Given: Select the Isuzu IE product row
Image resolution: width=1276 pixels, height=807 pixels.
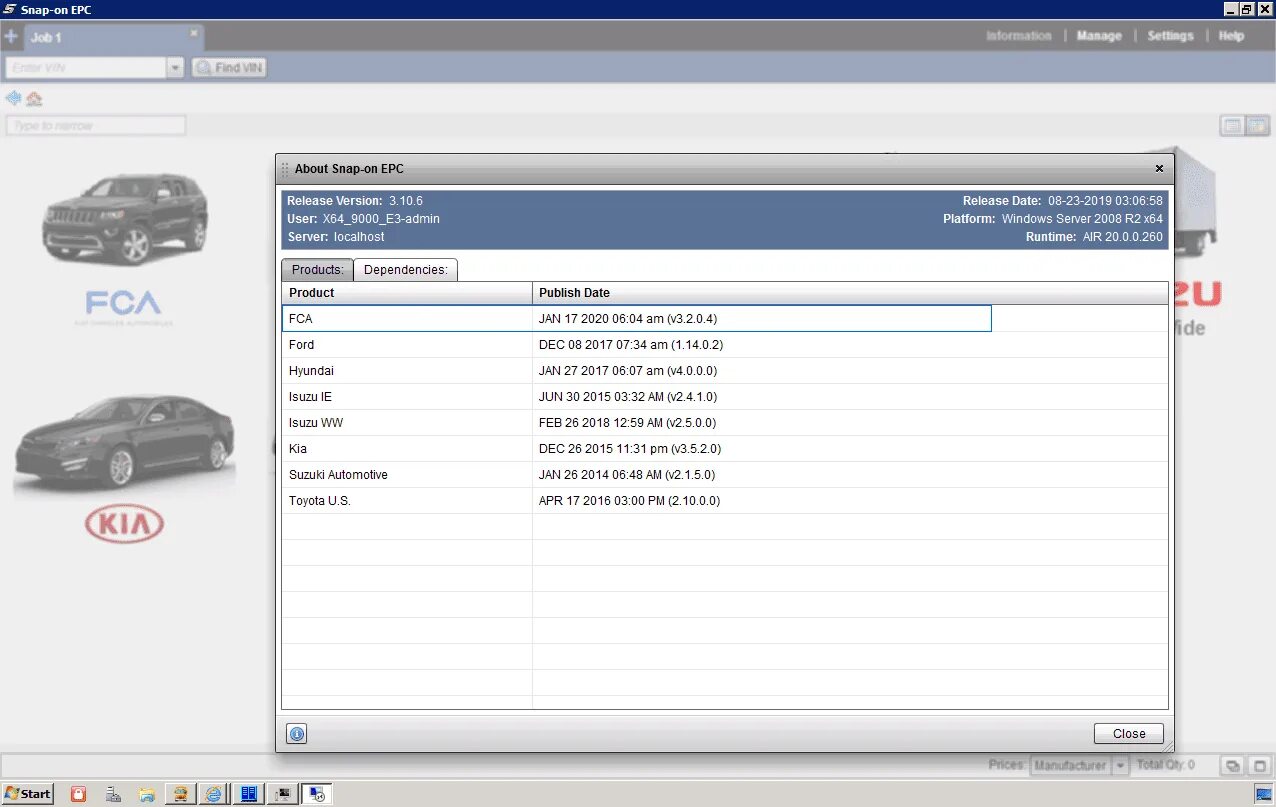Looking at the screenshot, I should click(725, 397).
